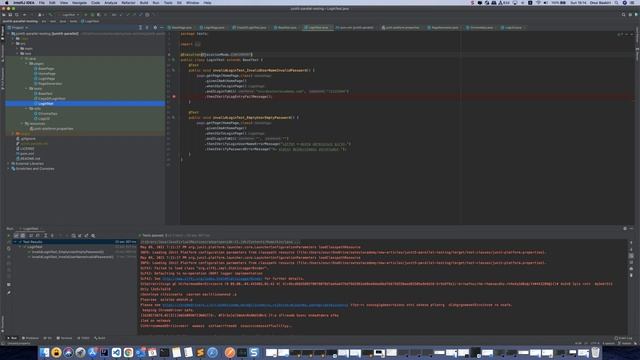Expand Scratches and Consoles node
The height and width of the screenshot is (360, 640).
[9, 169]
